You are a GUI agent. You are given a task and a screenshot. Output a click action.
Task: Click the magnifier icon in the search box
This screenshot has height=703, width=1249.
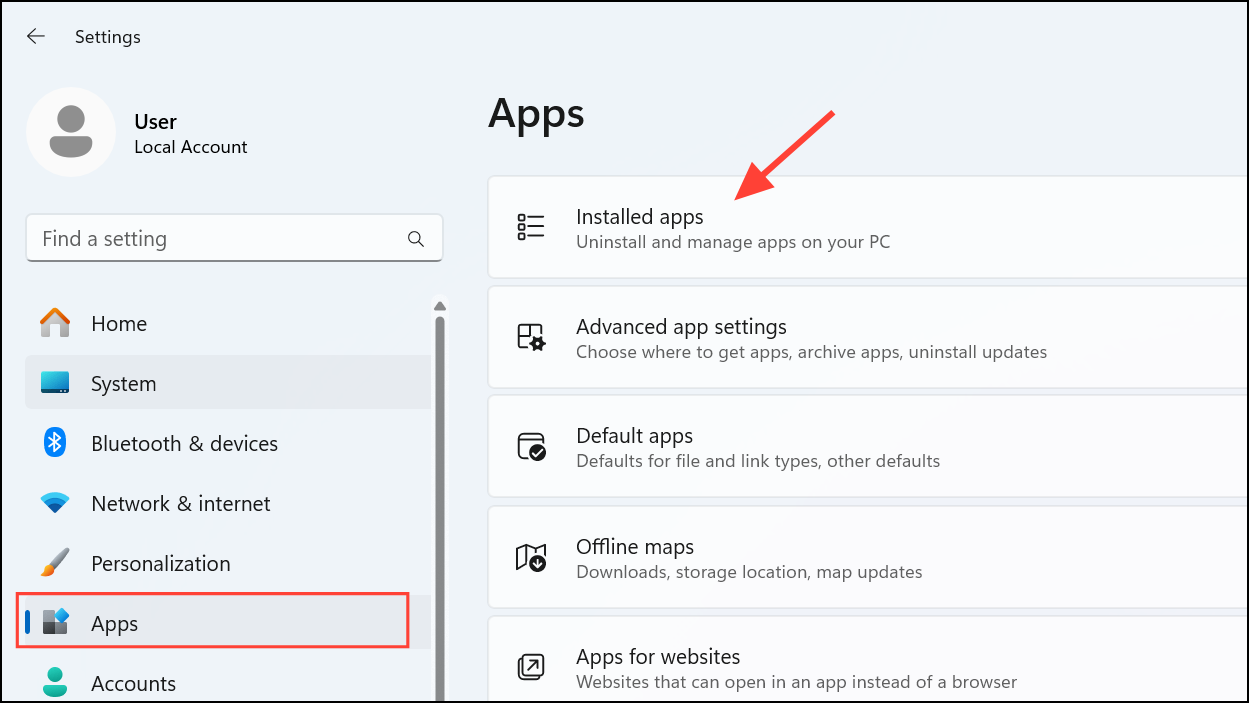coord(415,238)
